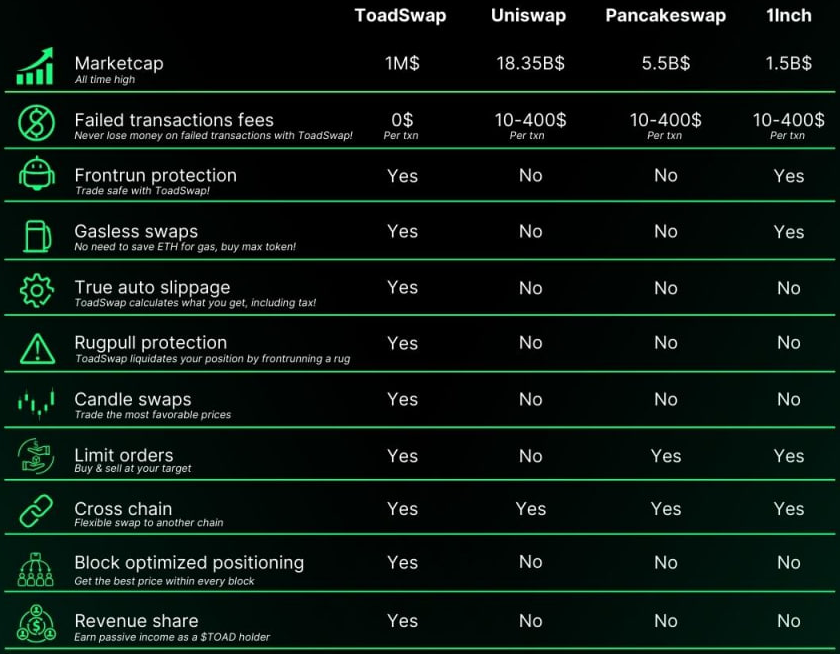Click the Rugpull protection warning triangle icon
The height and width of the screenshot is (654, 840).
tap(36, 347)
